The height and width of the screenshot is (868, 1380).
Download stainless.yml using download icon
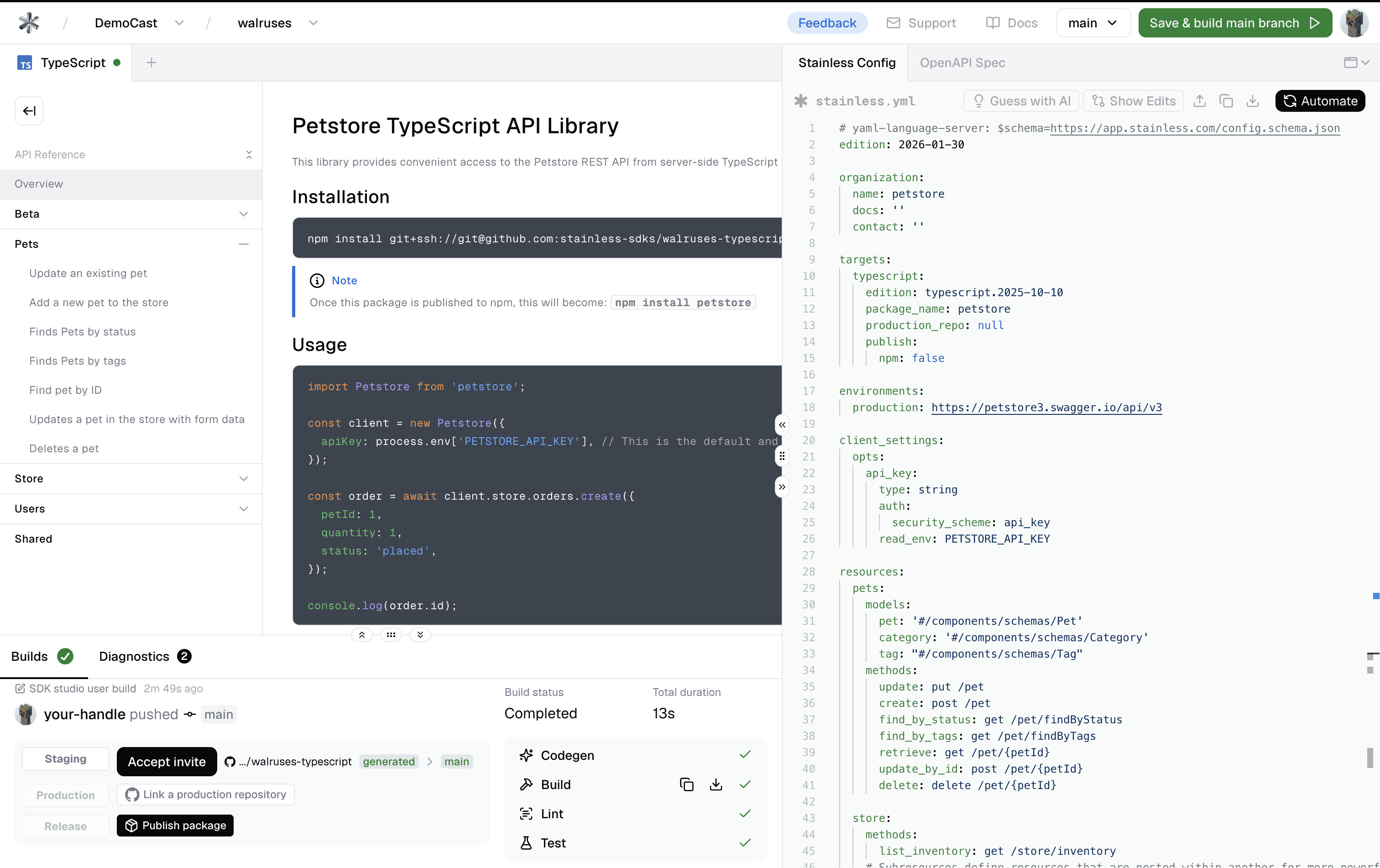pos(1252,101)
